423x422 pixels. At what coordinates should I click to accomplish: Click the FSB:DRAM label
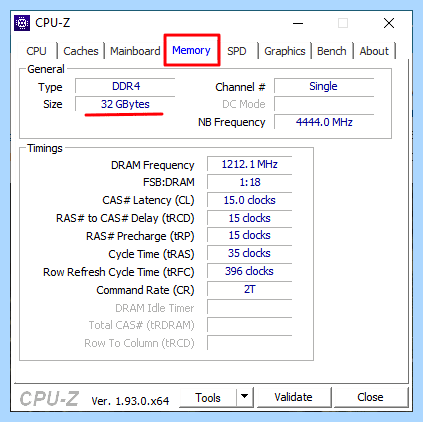169,182
